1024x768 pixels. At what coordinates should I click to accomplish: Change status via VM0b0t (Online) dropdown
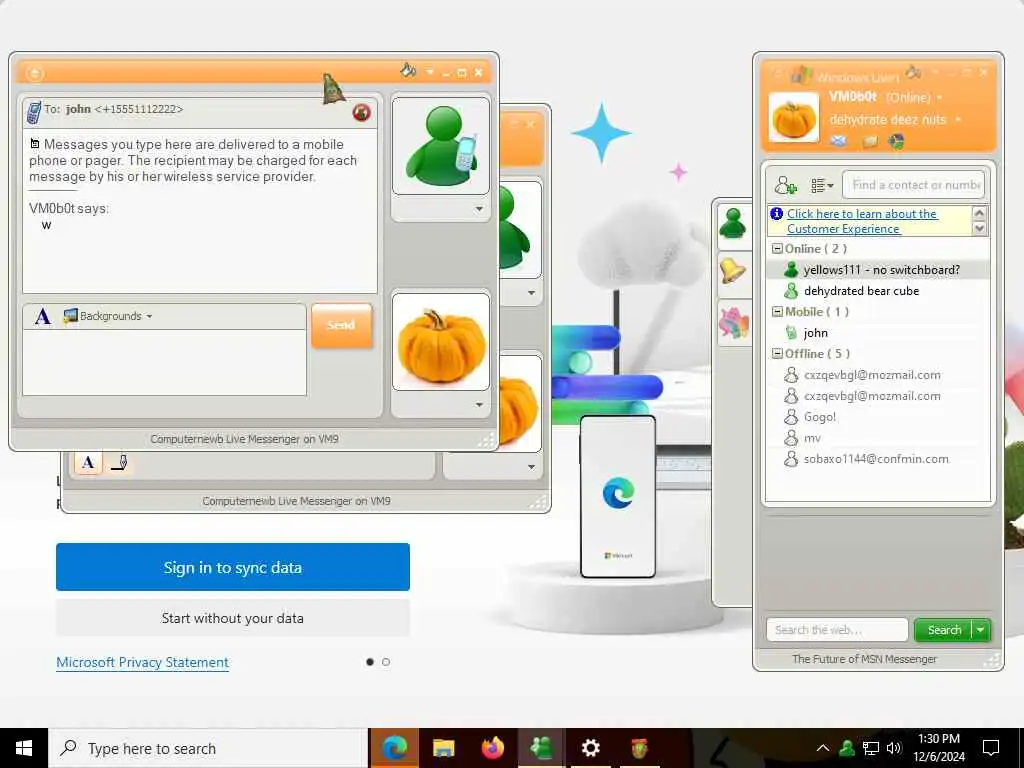(886, 97)
